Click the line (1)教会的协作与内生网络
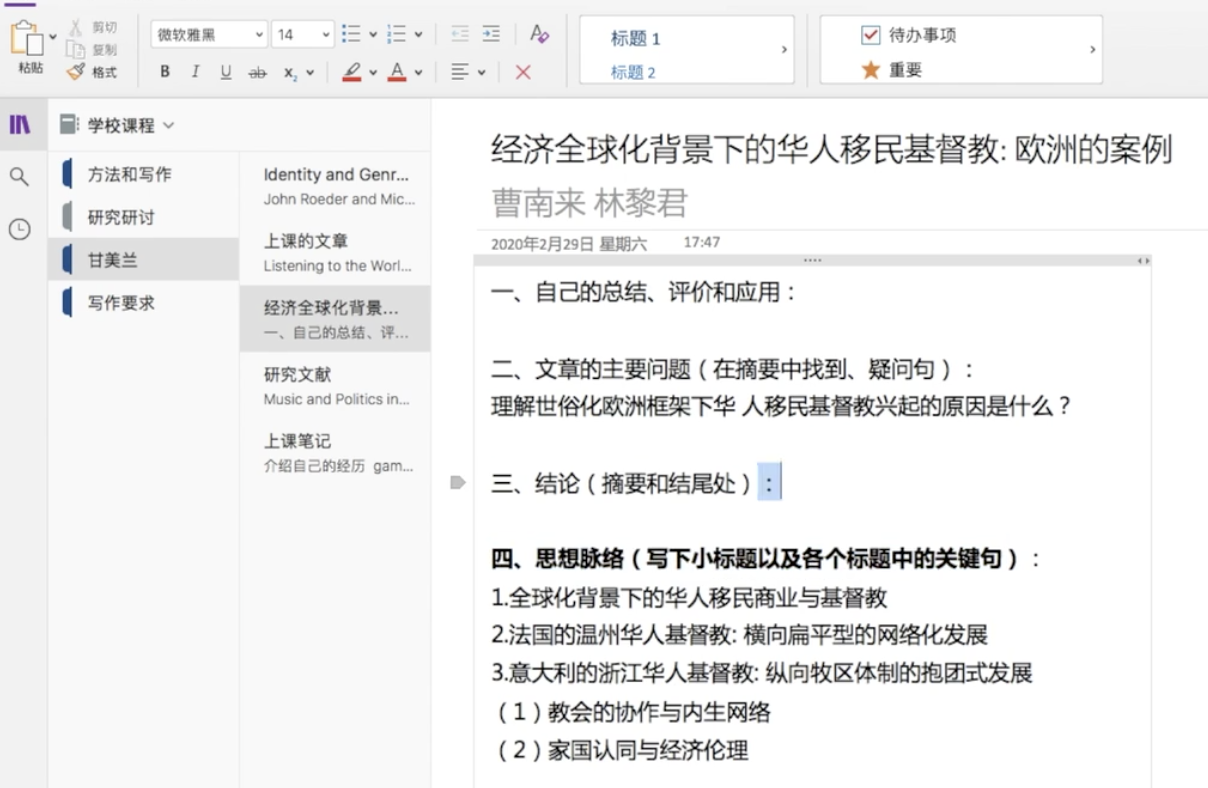This screenshot has width=1208, height=788. (x=634, y=712)
